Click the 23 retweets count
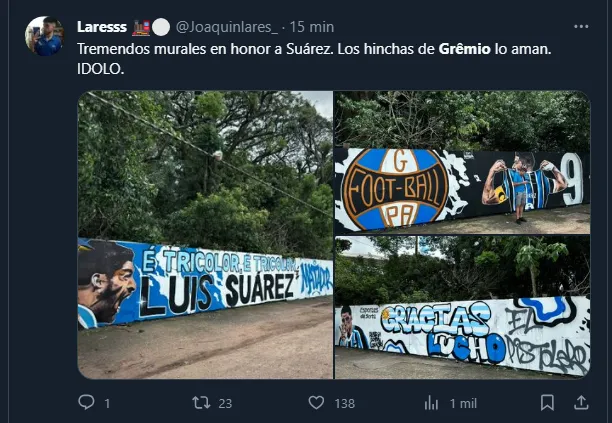 (225, 403)
